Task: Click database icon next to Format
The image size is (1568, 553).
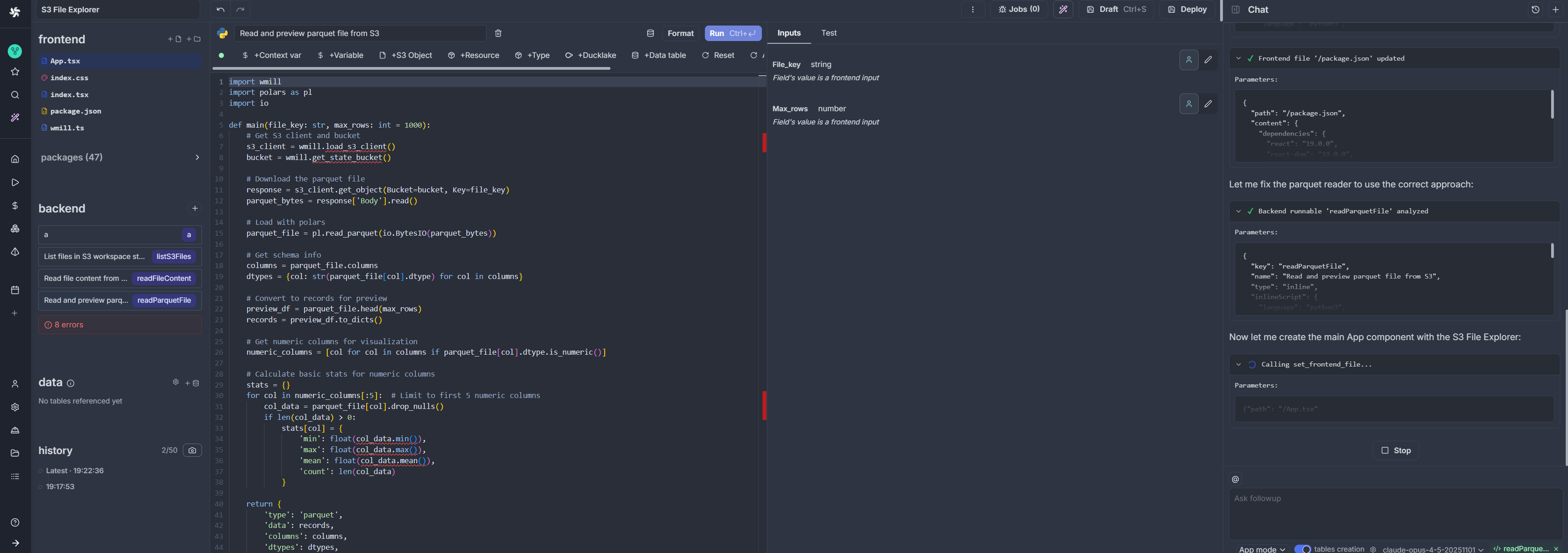Action: click(650, 33)
